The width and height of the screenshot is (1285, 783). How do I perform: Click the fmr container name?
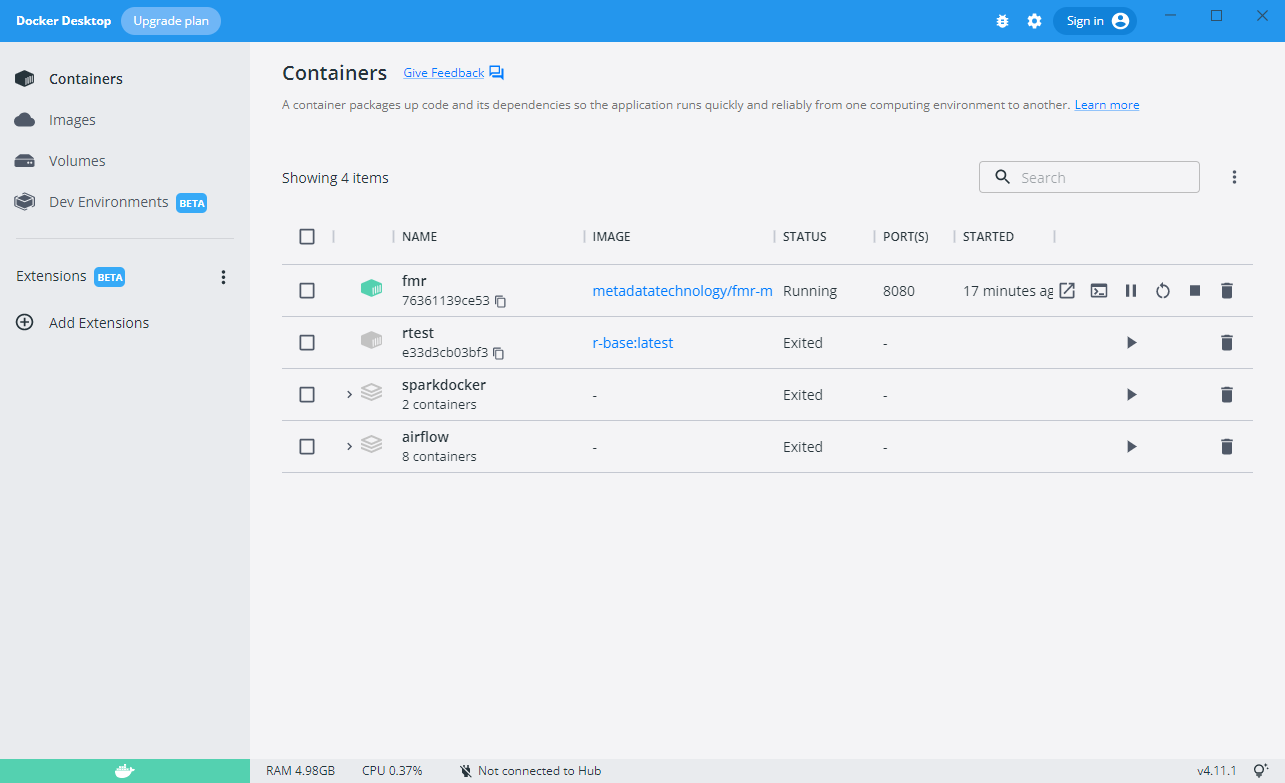(x=414, y=281)
